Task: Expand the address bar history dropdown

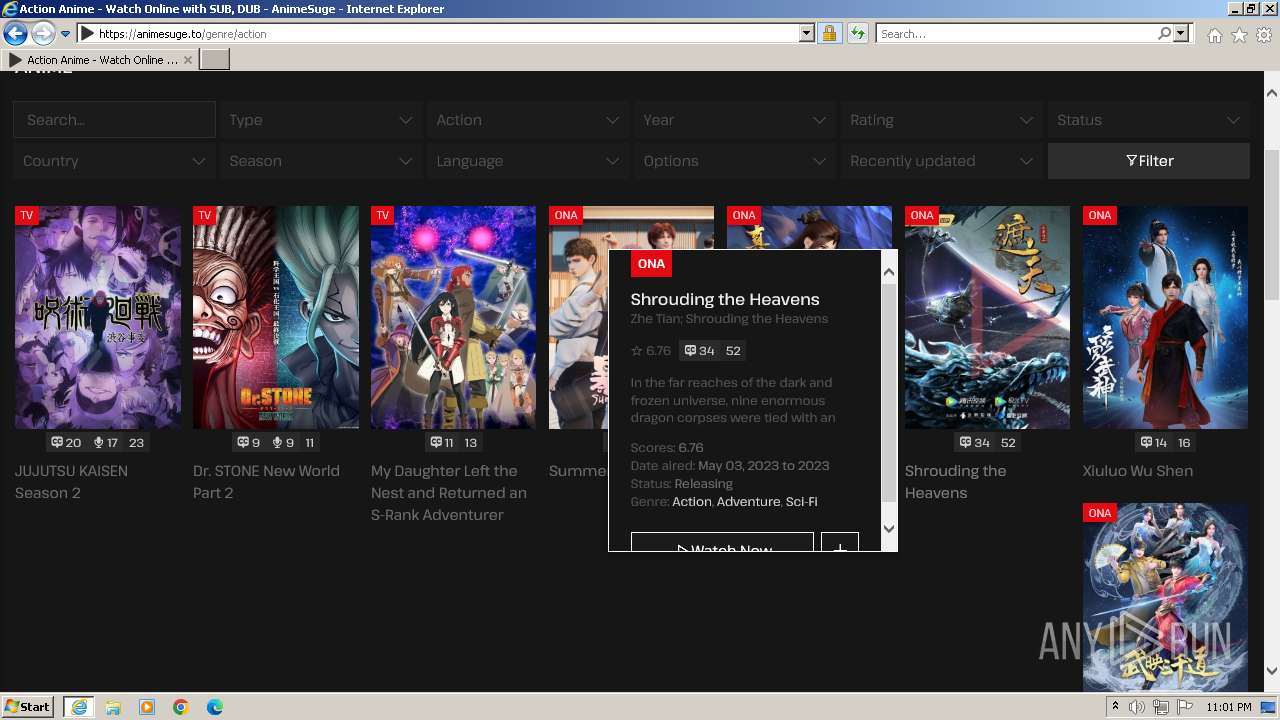Action: (807, 34)
